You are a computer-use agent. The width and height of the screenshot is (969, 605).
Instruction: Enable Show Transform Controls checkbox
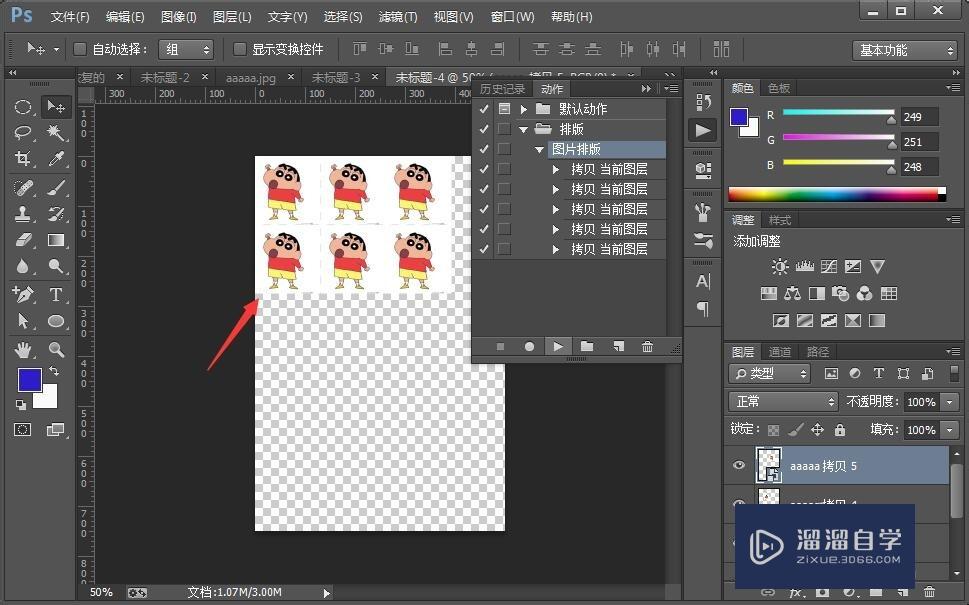[239, 49]
